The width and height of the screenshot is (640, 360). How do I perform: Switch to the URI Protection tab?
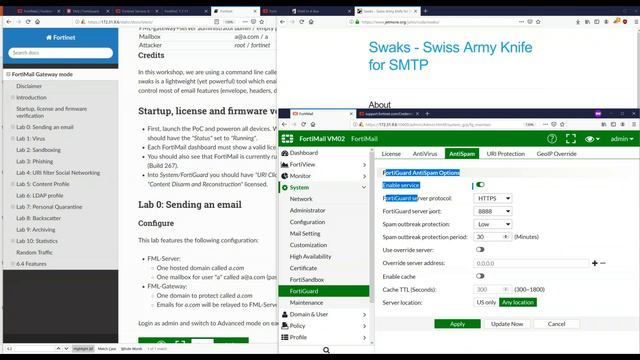[505, 154]
